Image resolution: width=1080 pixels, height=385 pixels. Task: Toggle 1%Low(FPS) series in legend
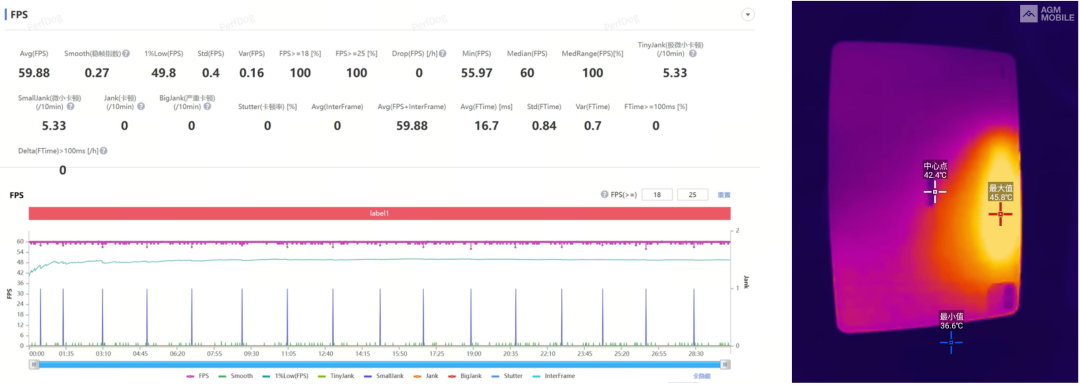pyautogui.click(x=286, y=376)
